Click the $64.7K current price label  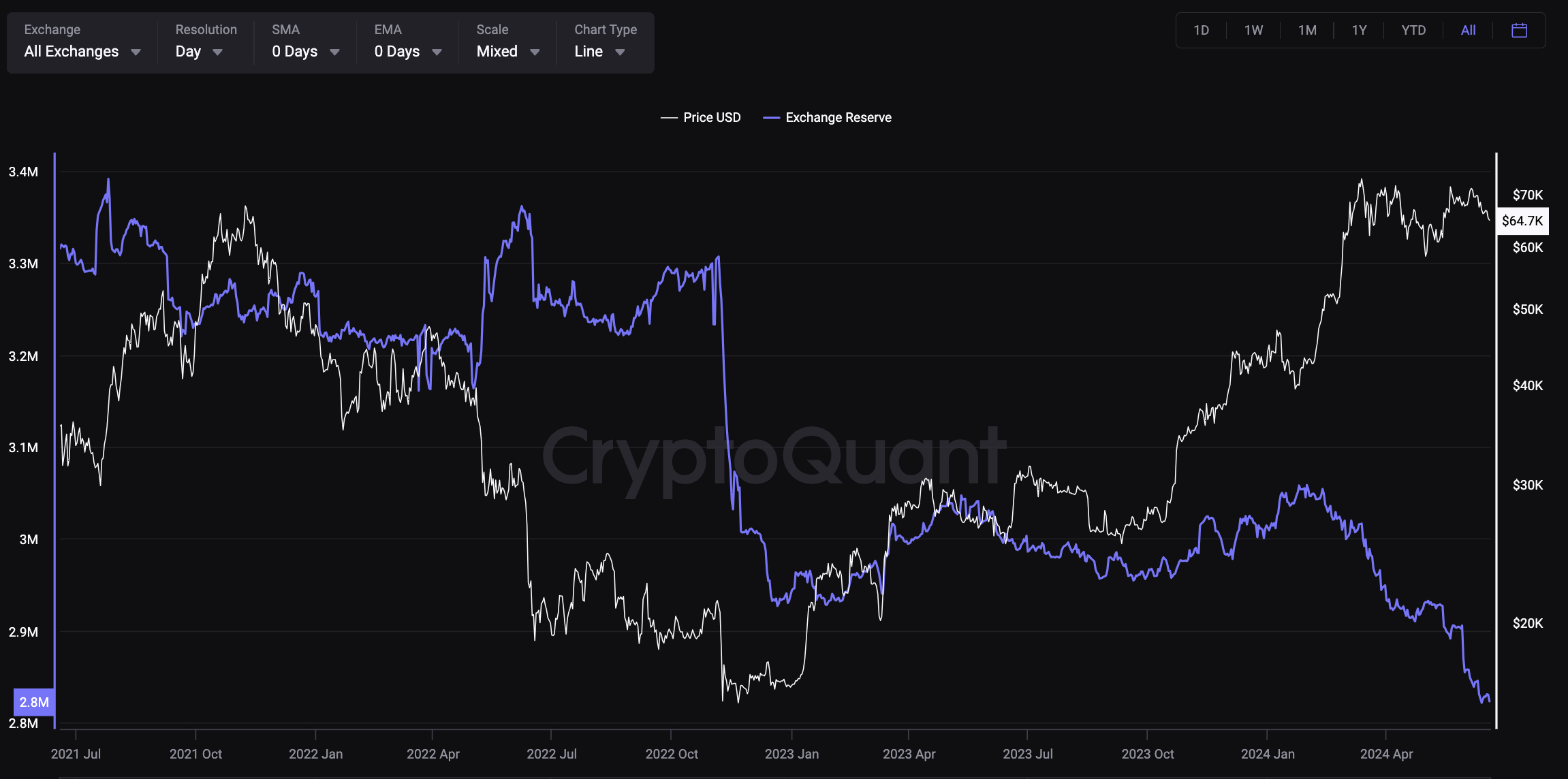(1522, 221)
